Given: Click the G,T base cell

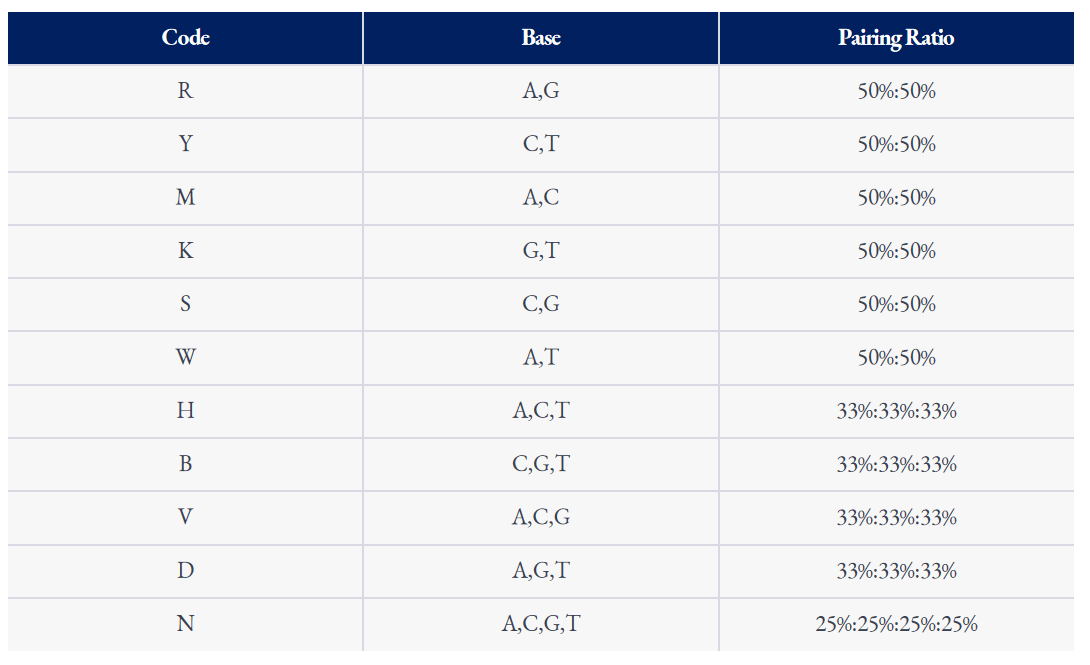Looking at the screenshot, I should point(541,251).
